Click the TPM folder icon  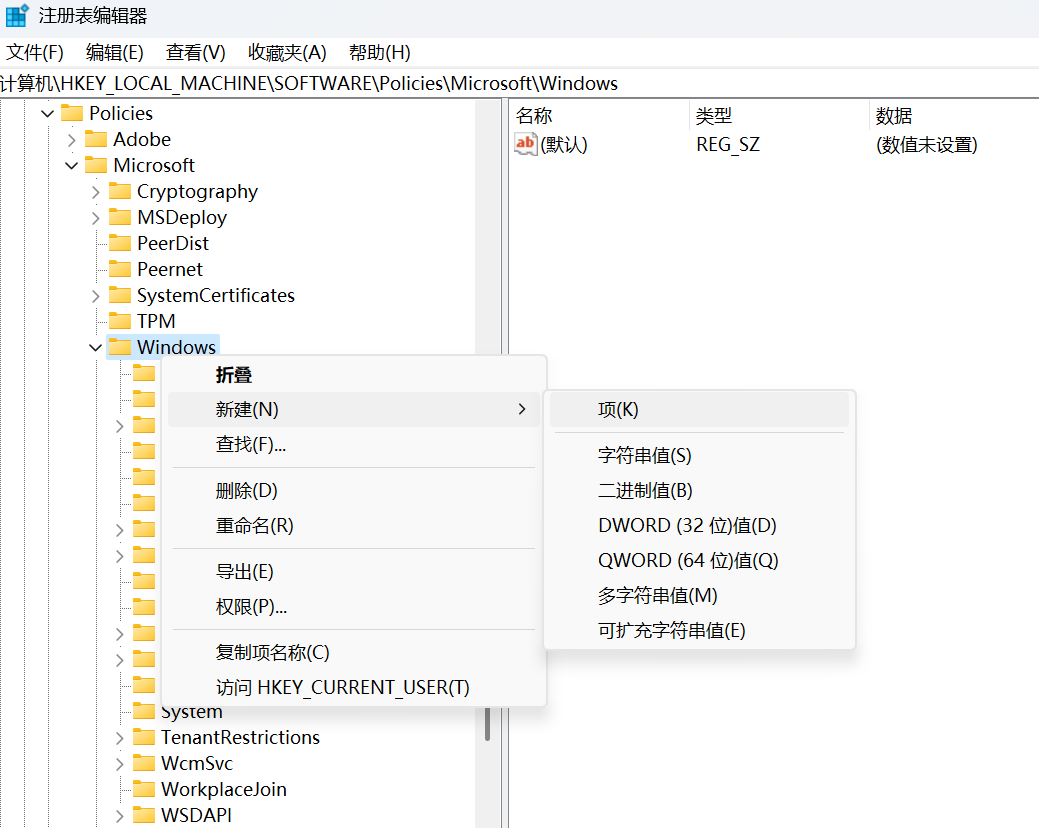click(120, 321)
